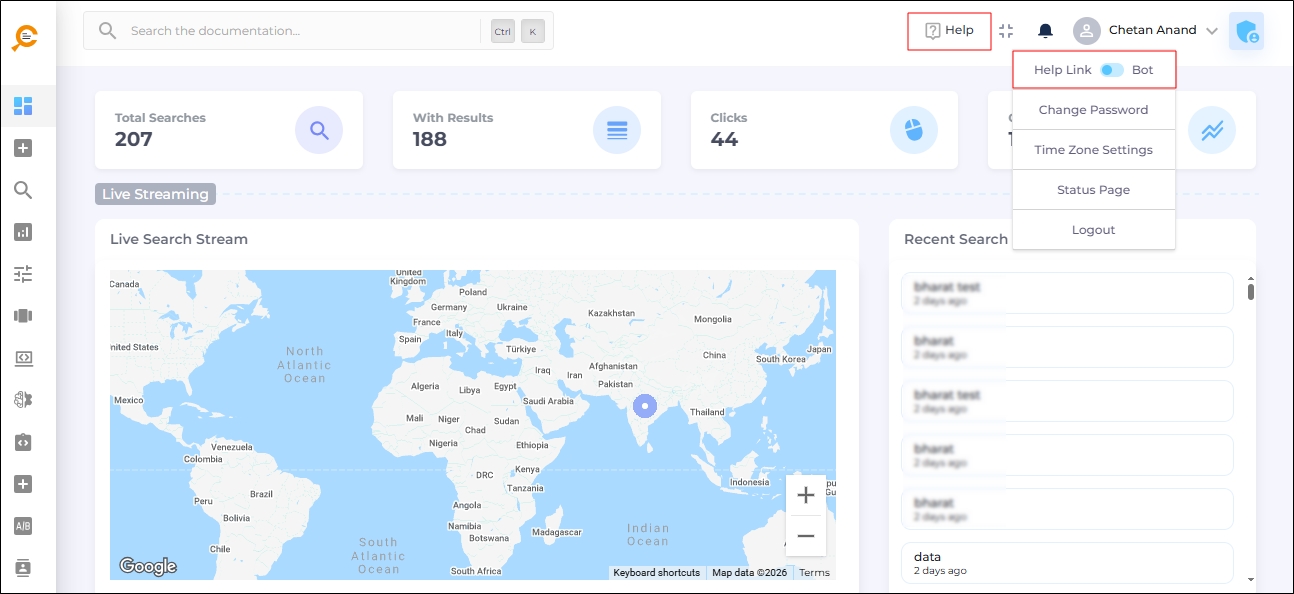Zoom in on the map
Image resolution: width=1294 pixels, height=594 pixels.
click(805, 495)
